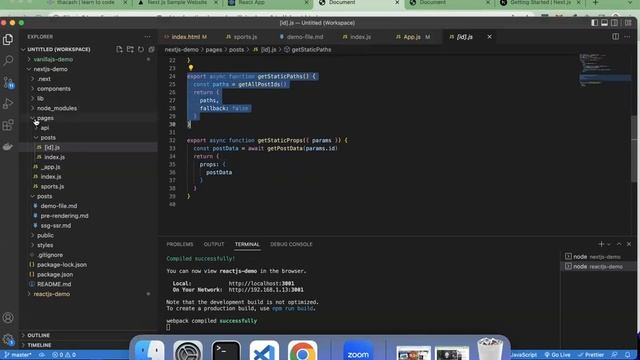Toggle primary sidebar layout icon
This screenshot has height=360, width=640.
click(595, 23)
